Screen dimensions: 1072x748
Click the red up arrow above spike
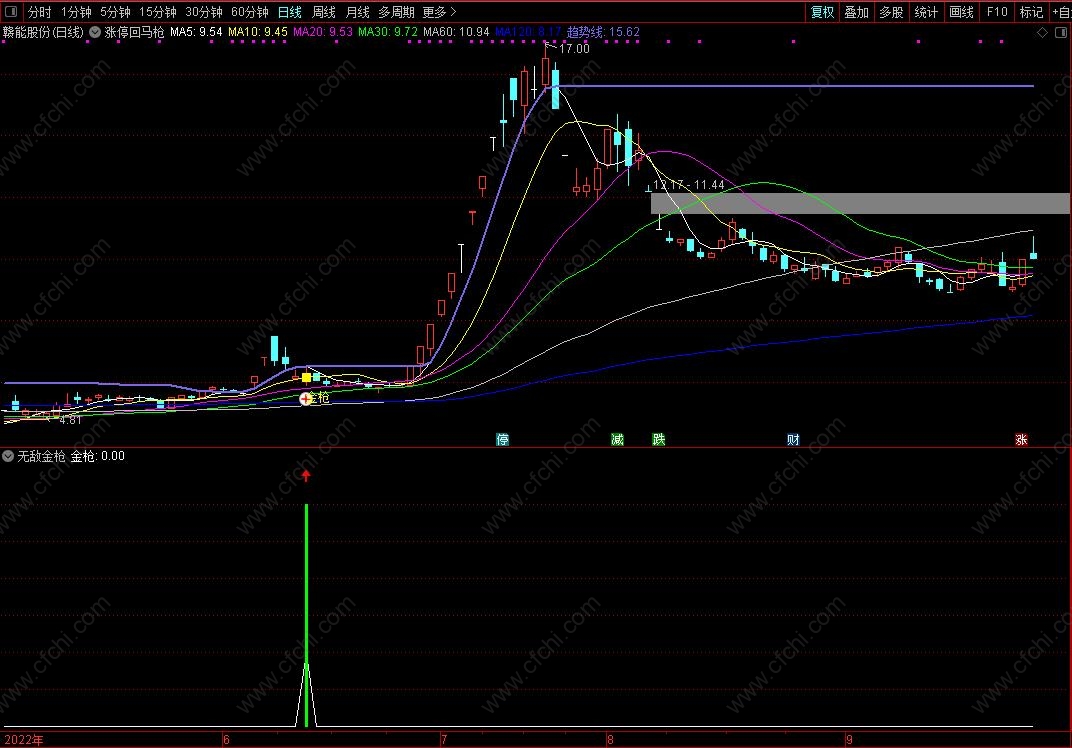click(306, 476)
